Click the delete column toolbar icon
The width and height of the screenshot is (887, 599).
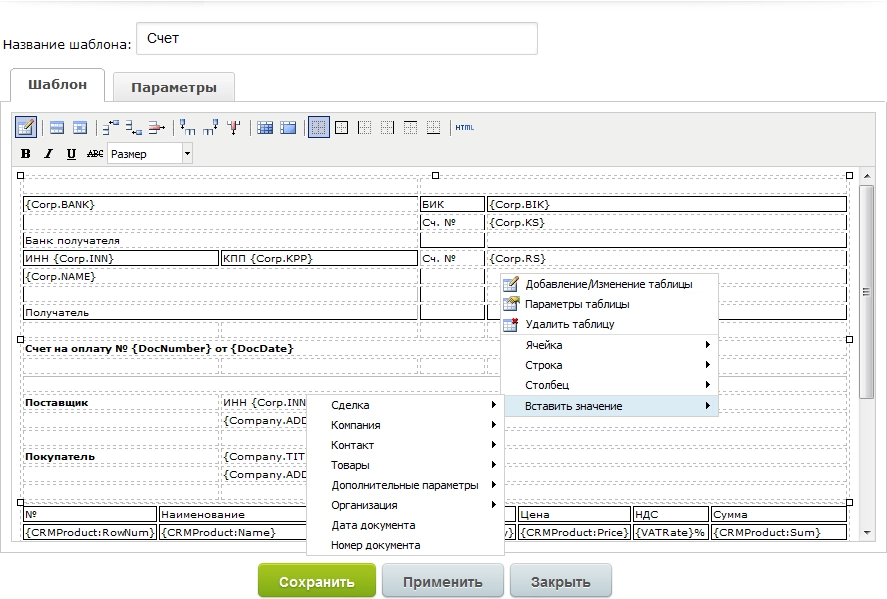234,127
